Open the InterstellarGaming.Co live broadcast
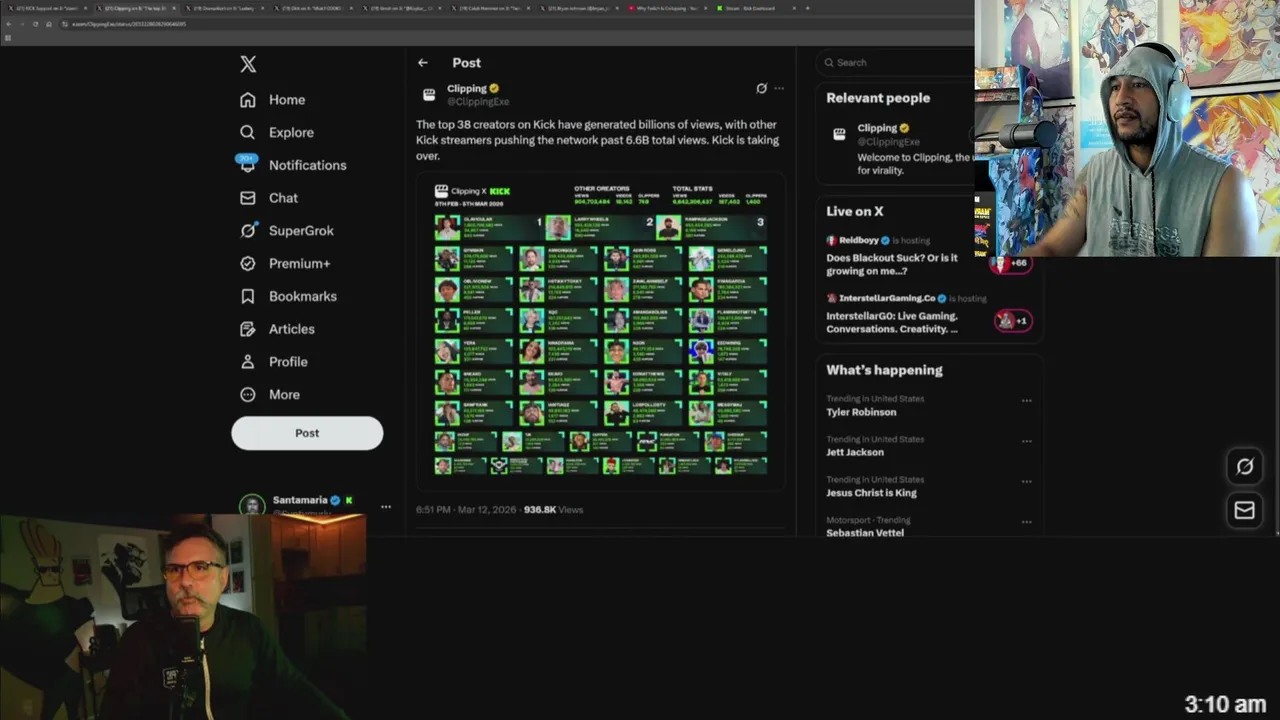Image resolution: width=1280 pixels, height=720 pixels. click(x=892, y=322)
